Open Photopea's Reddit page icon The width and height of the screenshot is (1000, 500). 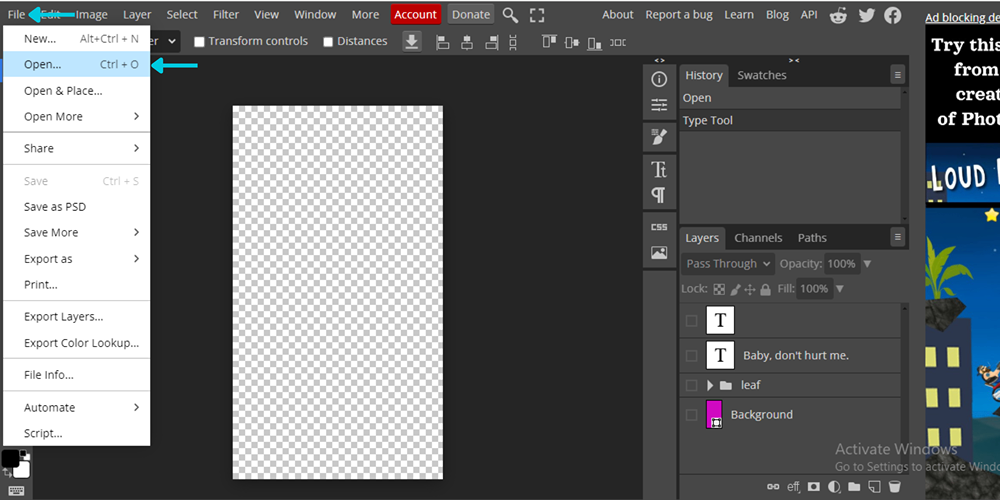pos(838,15)
